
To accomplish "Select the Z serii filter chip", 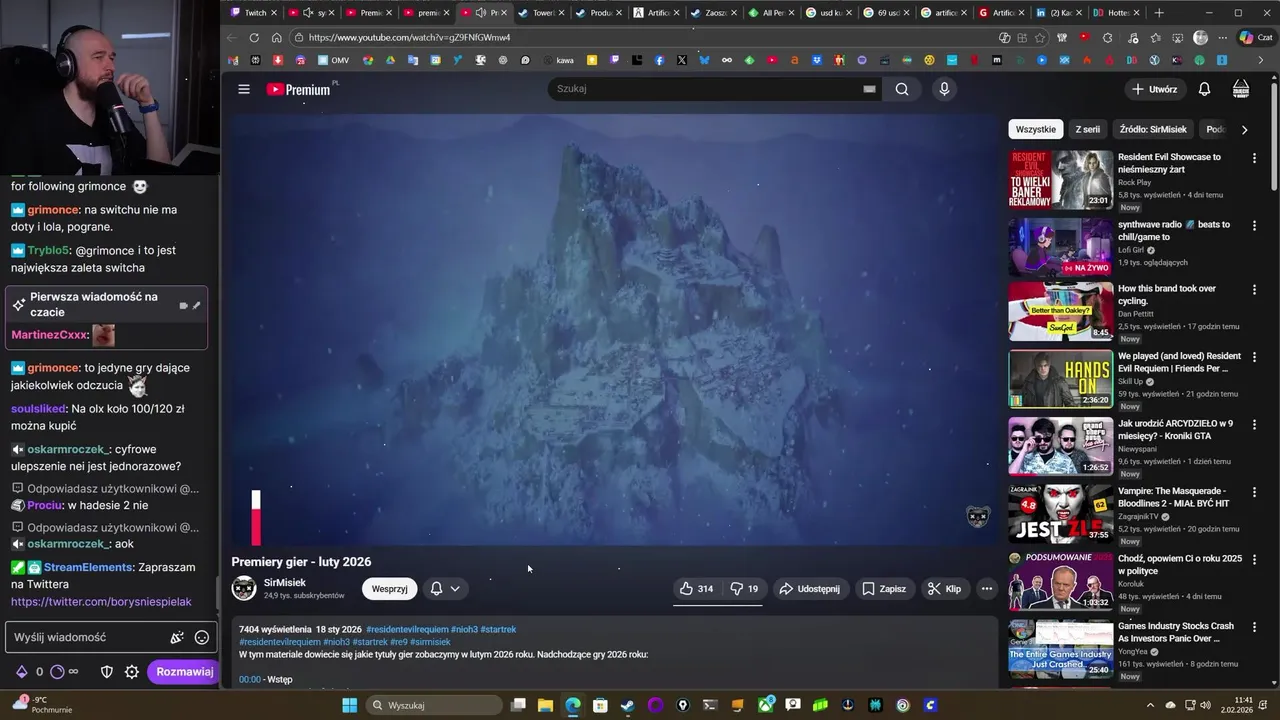I will tap(1087, 129).
